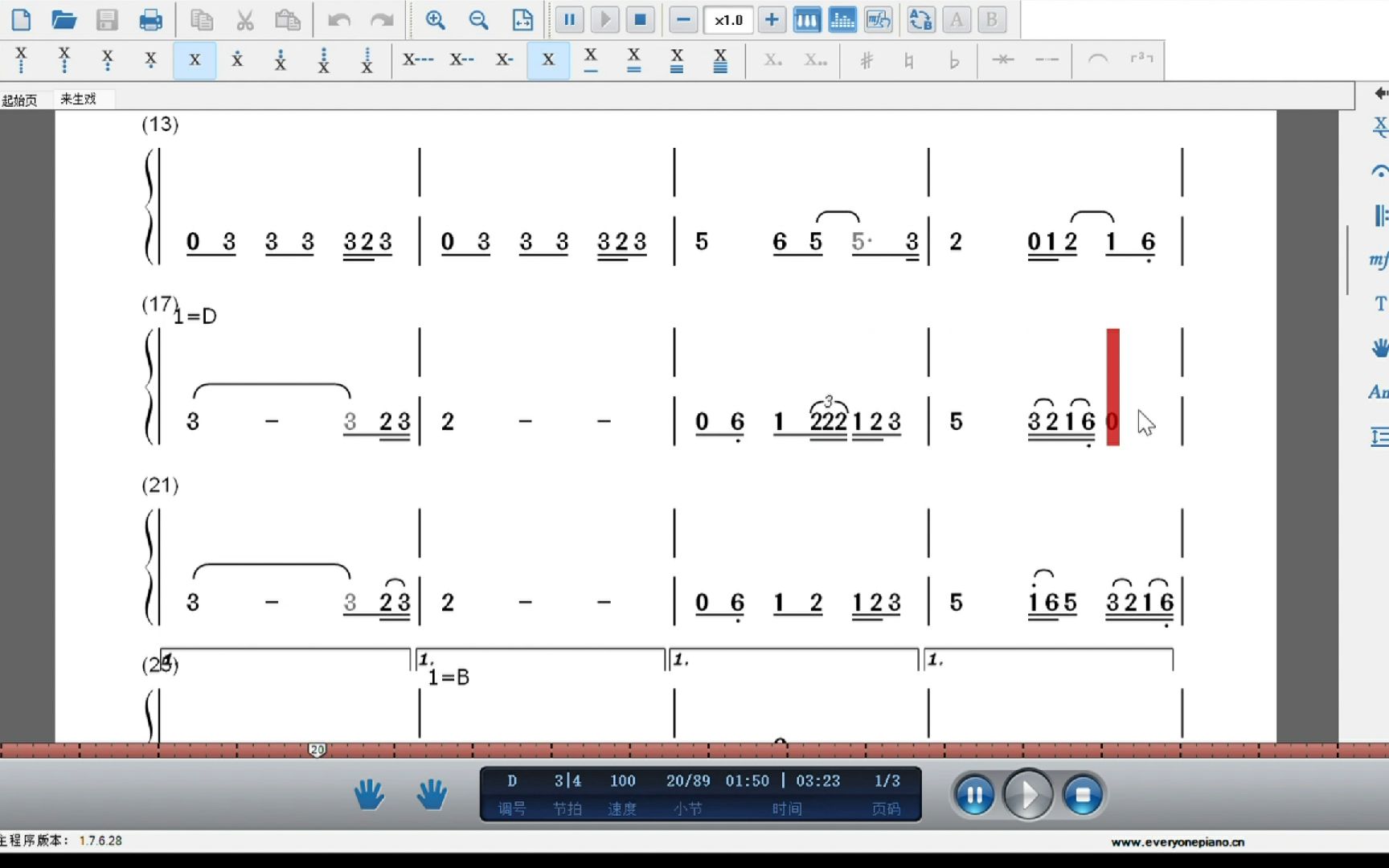Image resolution: width=1389 pixels, height=868 pixels.
Task: Click the 1=D key change marking
Action: coord(195,316)
